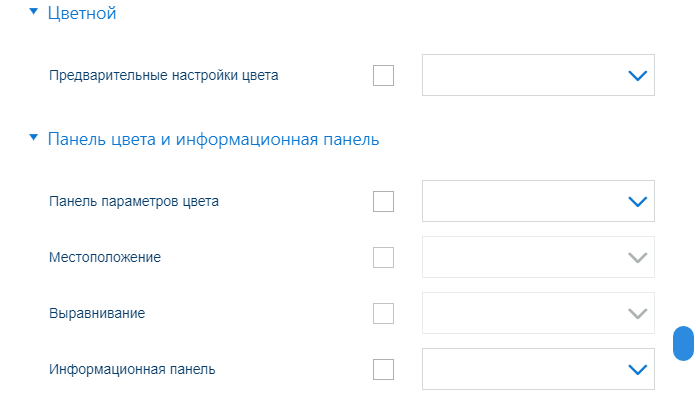Collapse the Цветной section triangle
Image resolution: width=696 pixels, height=396 pixels.
coord(33,12)
